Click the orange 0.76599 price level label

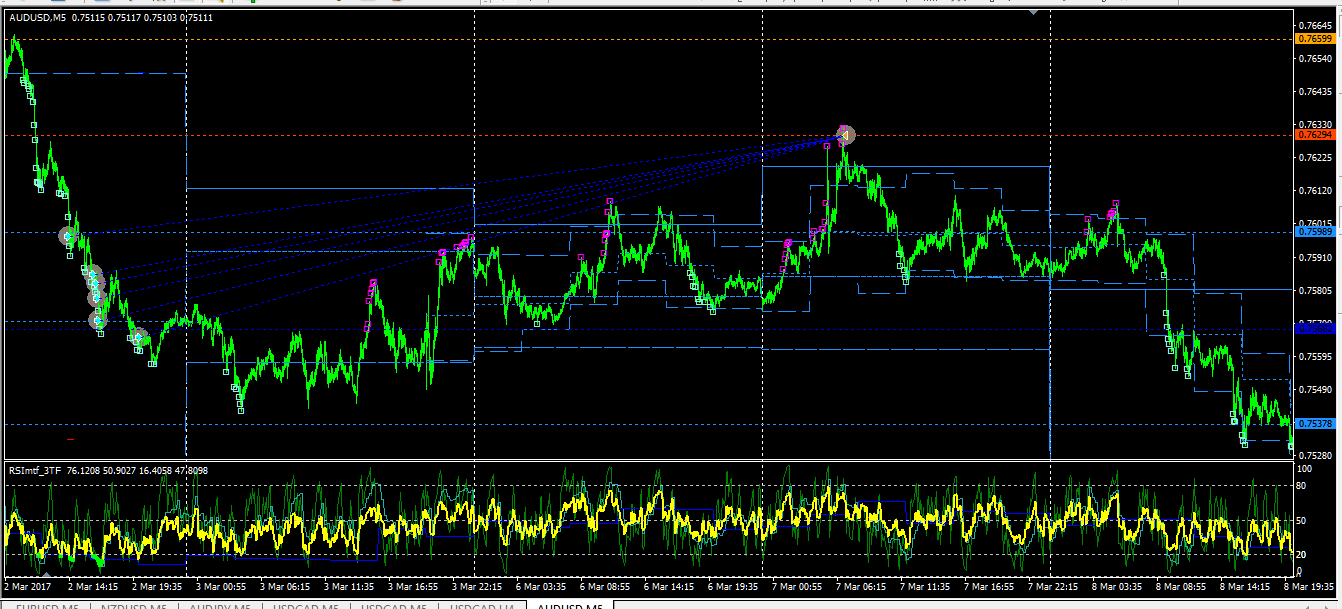coord(1314,39)
